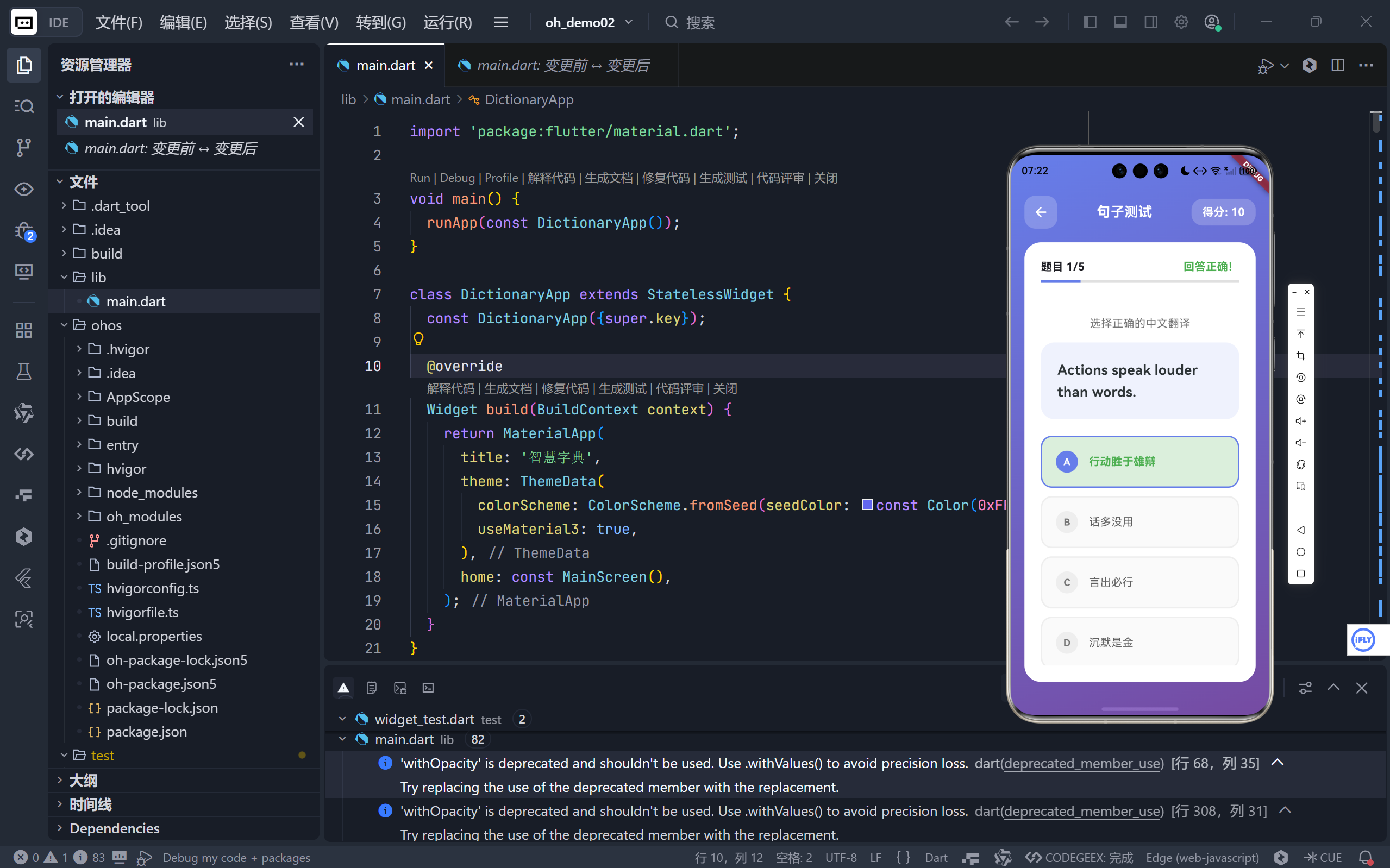Click the lightbulb code action icon
The width and height of the screenshot is (1390, 868).
coord(418,340)
